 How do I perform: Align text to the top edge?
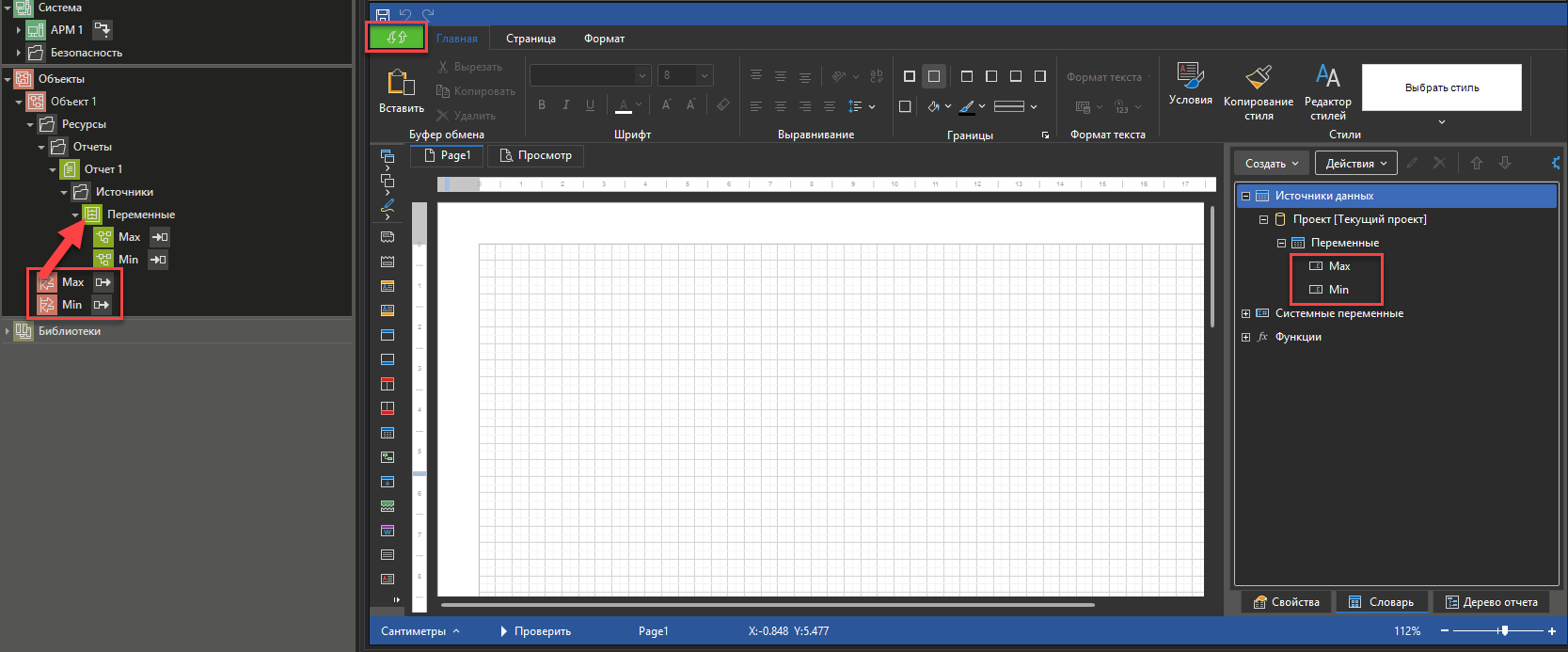(756, 76)
